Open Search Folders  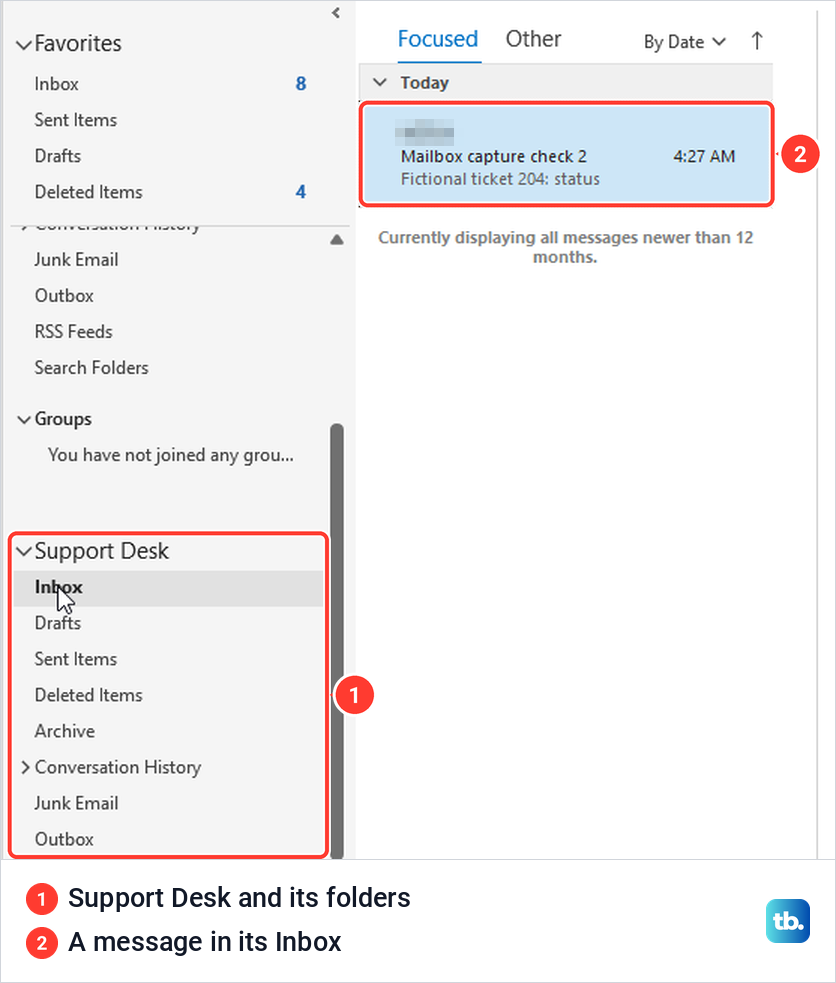[91, 367]
